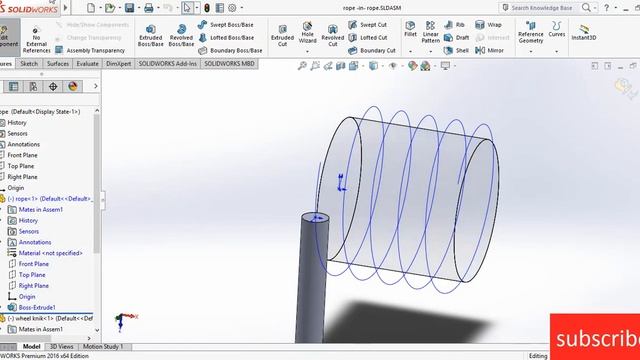This screenshot has width=640, height=360.
Task: Select the Extruded Cut tool
Action: click(282, 36)
